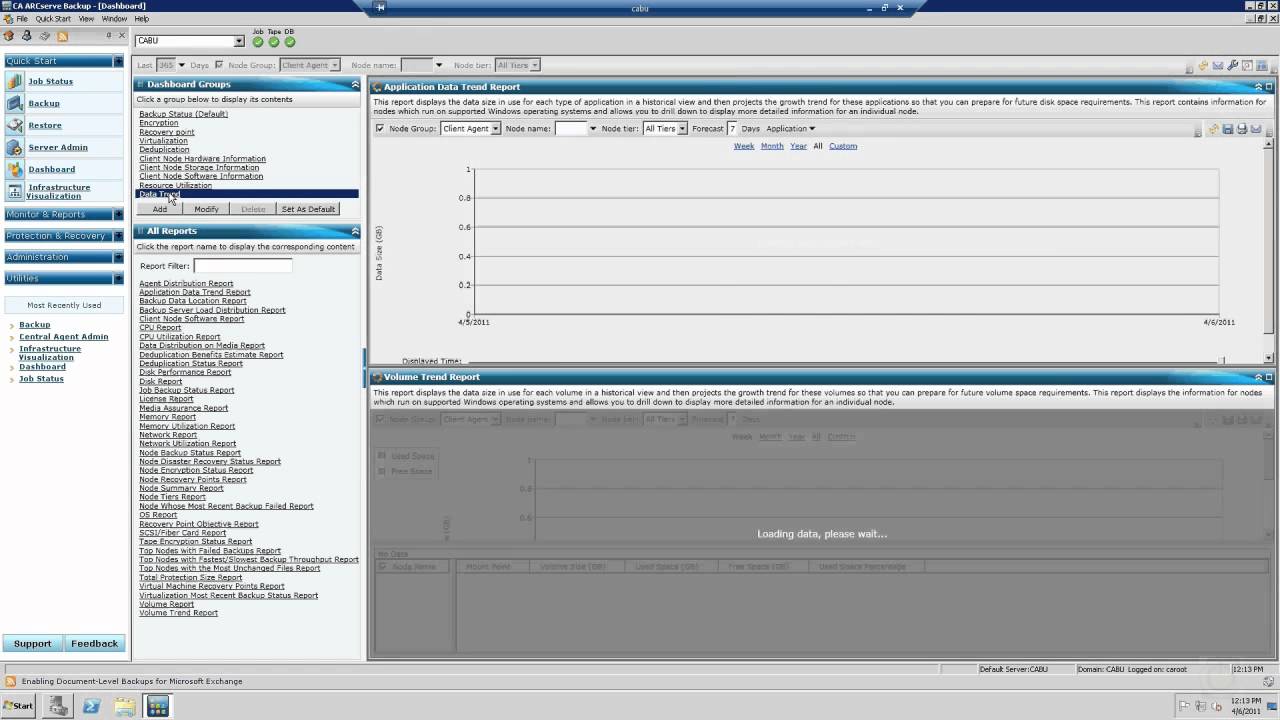This screenshot has height=720, width=1280.
Task: Click the refresh icon in the dashboard toolbar
Action: (1204, 66)
